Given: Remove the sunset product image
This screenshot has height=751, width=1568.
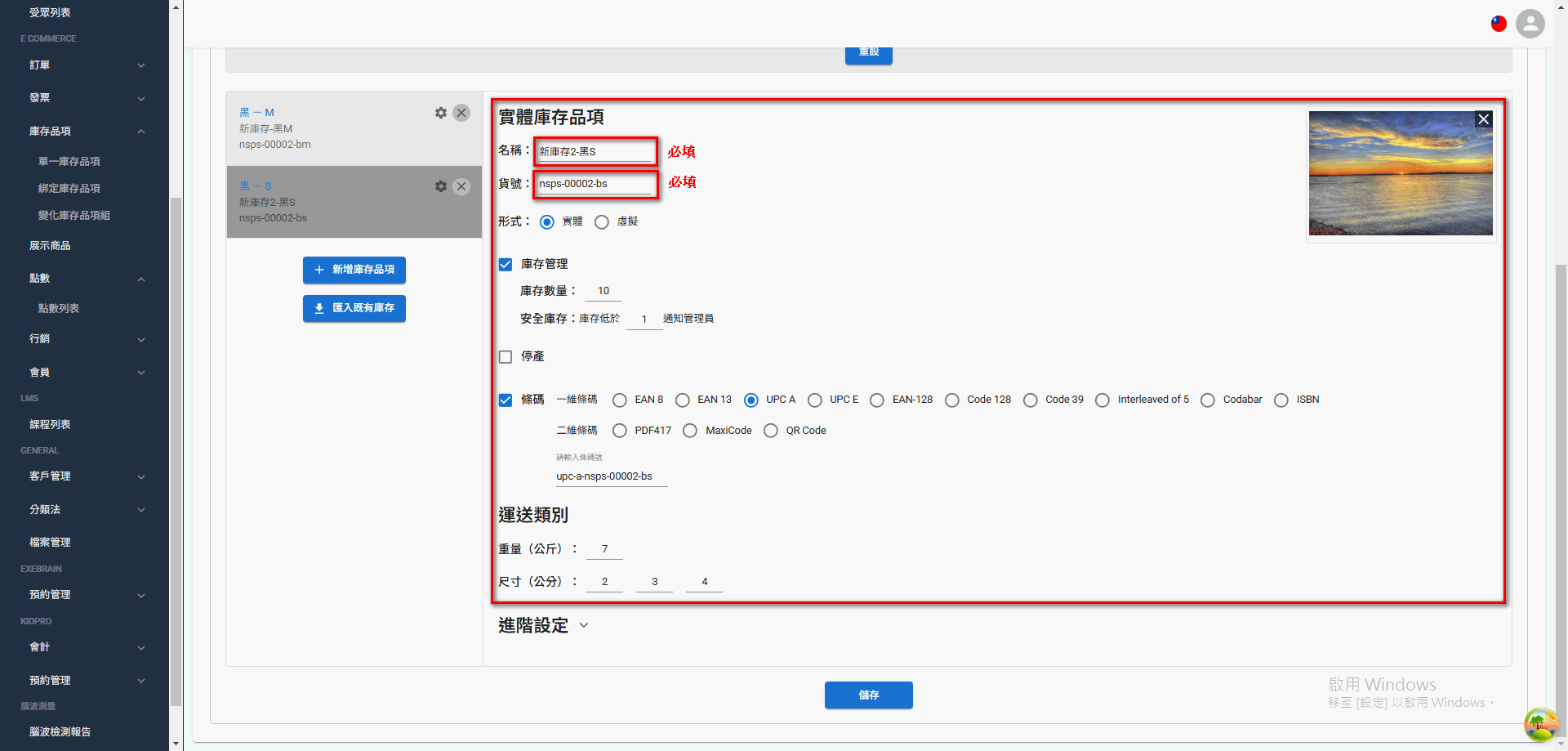Looking at the screenshot, I should tap(1484, 119).
